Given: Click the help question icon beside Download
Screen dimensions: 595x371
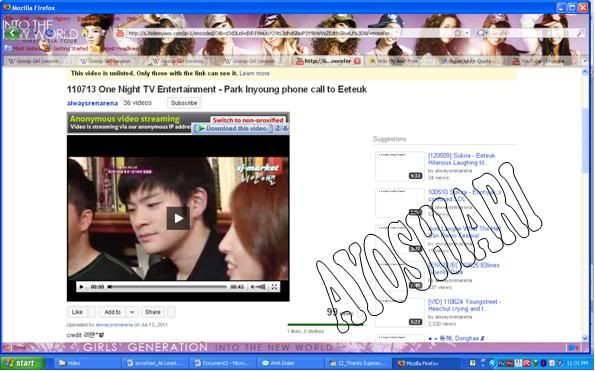Looking at the screenshot, I should pos(277,128).
